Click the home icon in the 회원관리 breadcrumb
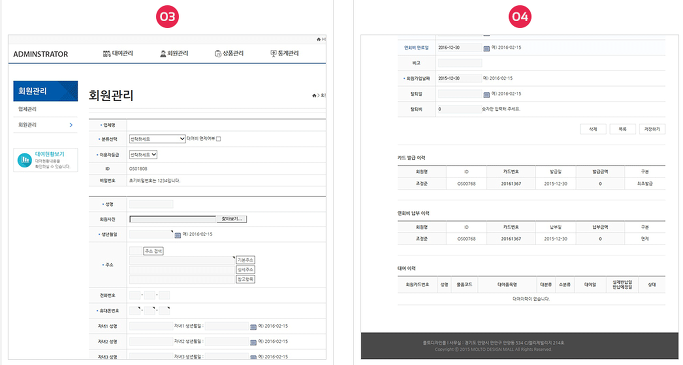 click(314, 95)
